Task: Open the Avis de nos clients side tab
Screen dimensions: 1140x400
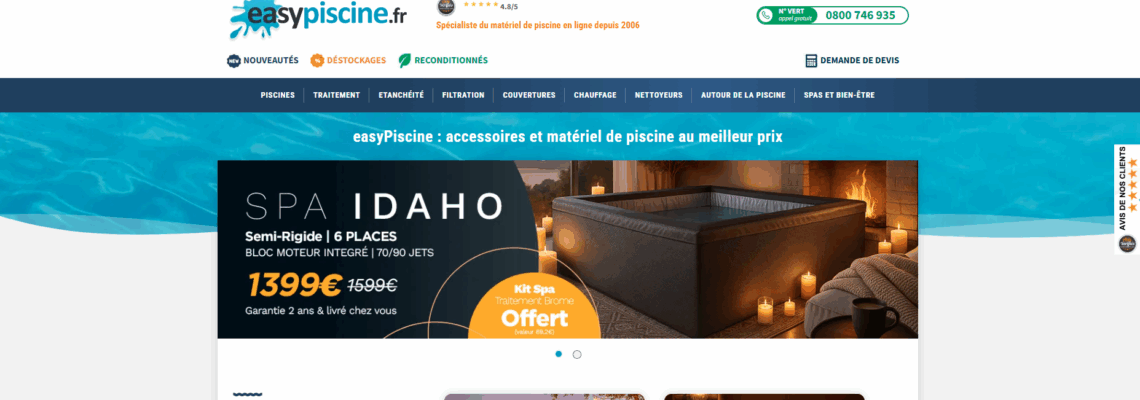Action: 1127,199
